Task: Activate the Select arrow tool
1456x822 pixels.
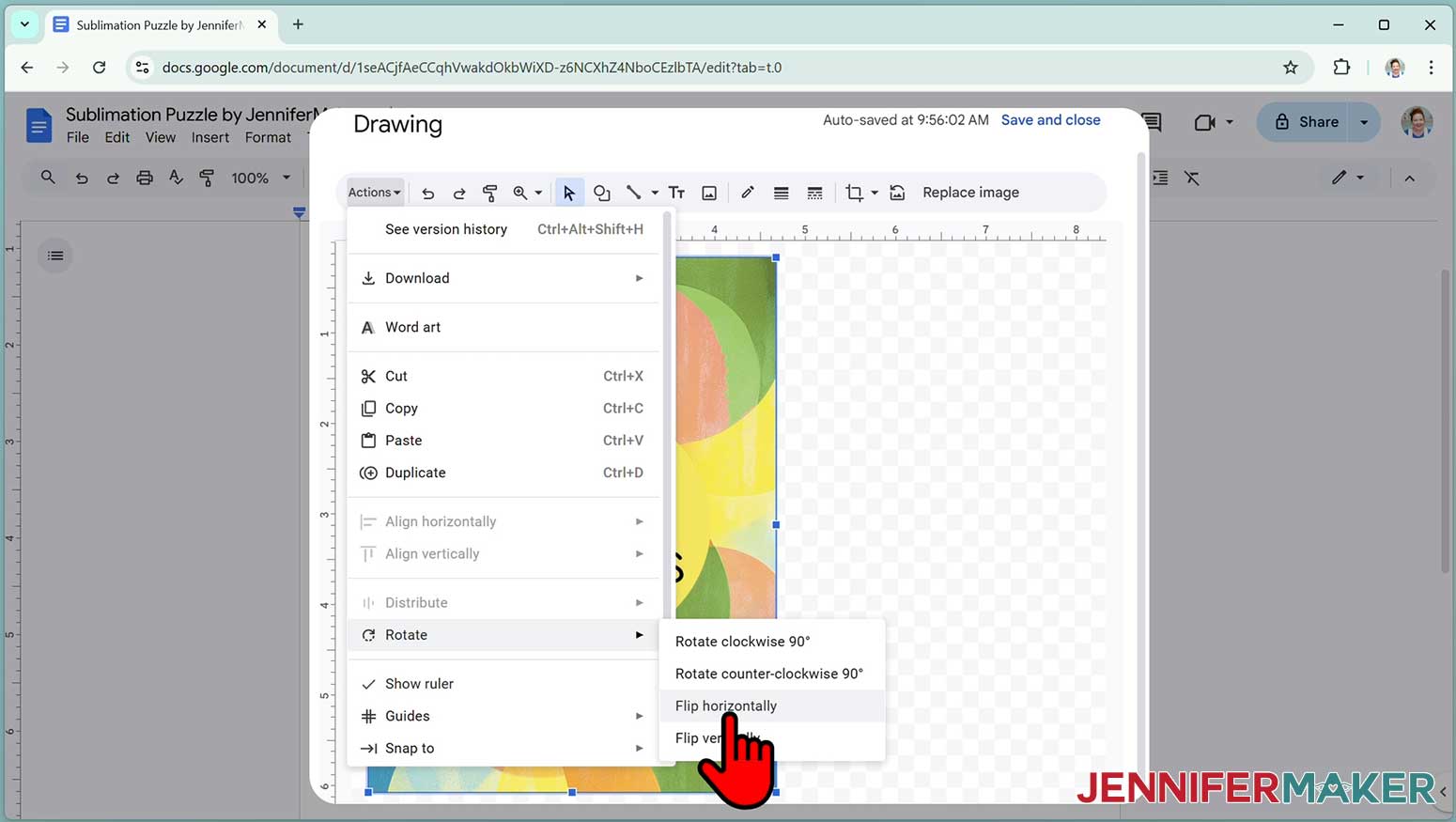Action: point(569,193)
